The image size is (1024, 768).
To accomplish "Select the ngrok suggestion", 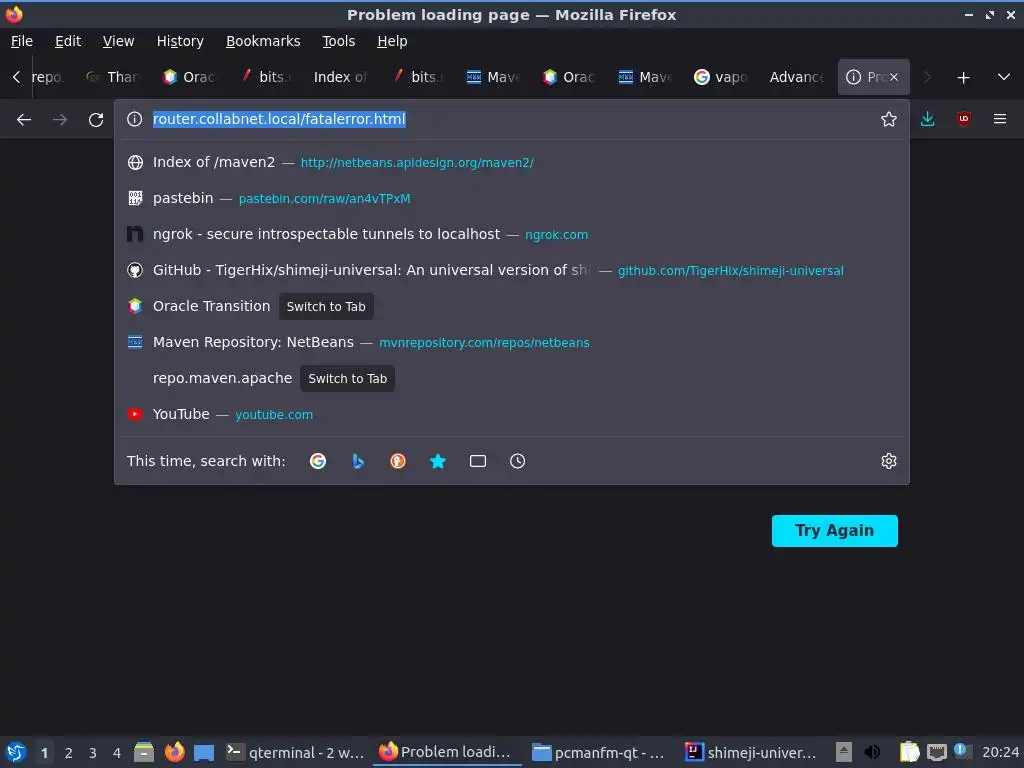I will [x=511, y=234].
